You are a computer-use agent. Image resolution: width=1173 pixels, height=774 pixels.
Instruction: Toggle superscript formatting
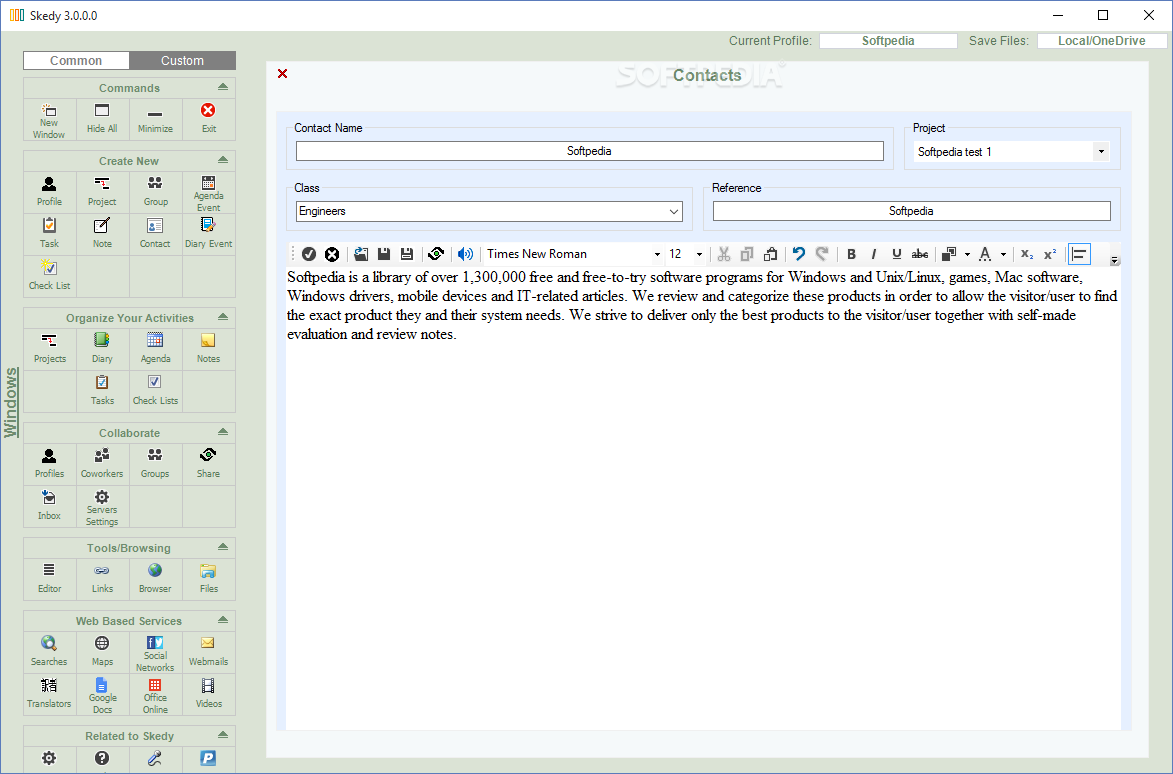pos(1050,254)
